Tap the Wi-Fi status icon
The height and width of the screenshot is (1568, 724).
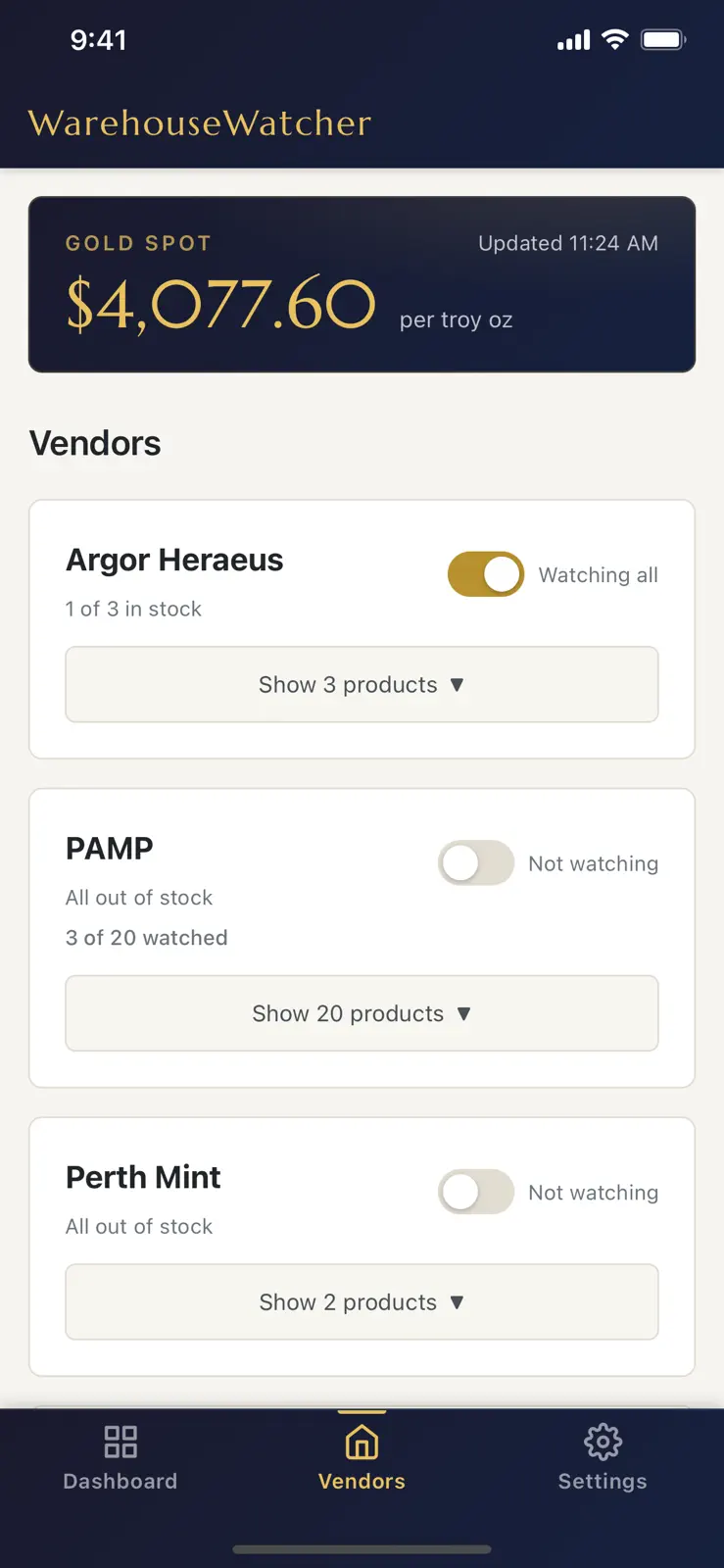(615, 39)
